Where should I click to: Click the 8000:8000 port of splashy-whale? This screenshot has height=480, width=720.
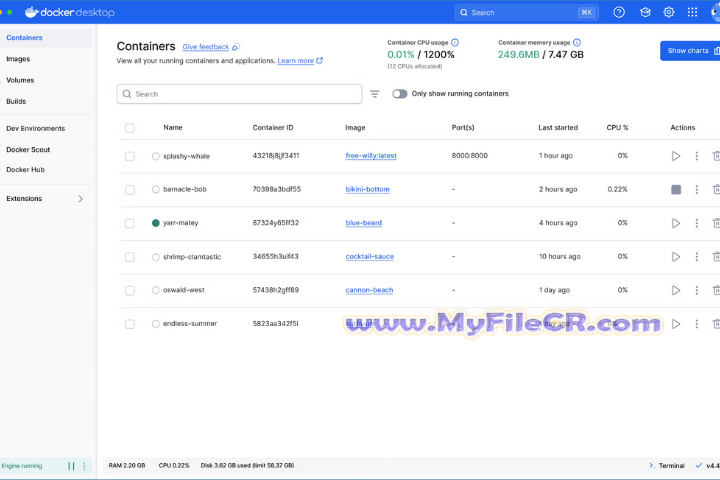point(469,156)
